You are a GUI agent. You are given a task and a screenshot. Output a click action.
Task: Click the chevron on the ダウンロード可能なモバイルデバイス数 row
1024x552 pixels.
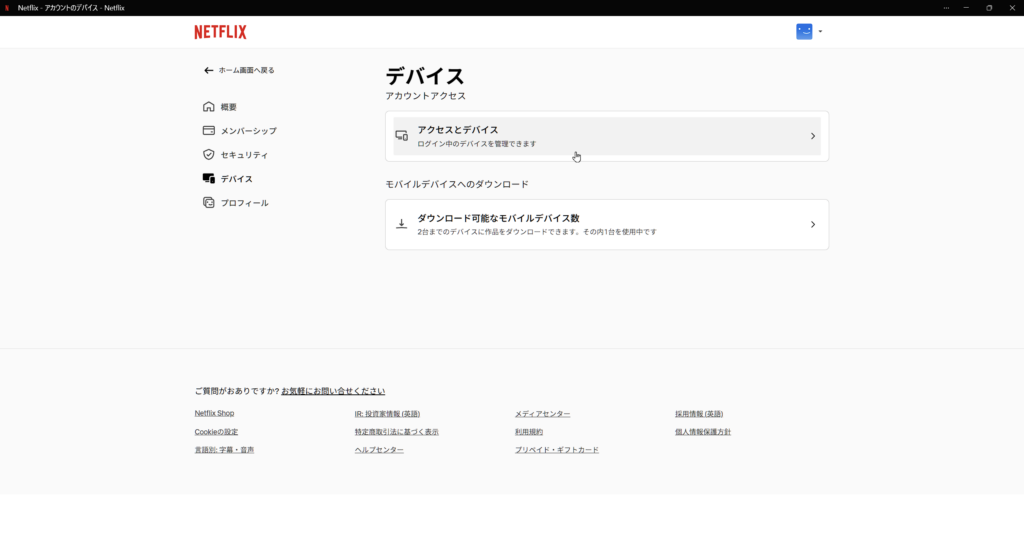pyautogui.click(x=813, y=224)
